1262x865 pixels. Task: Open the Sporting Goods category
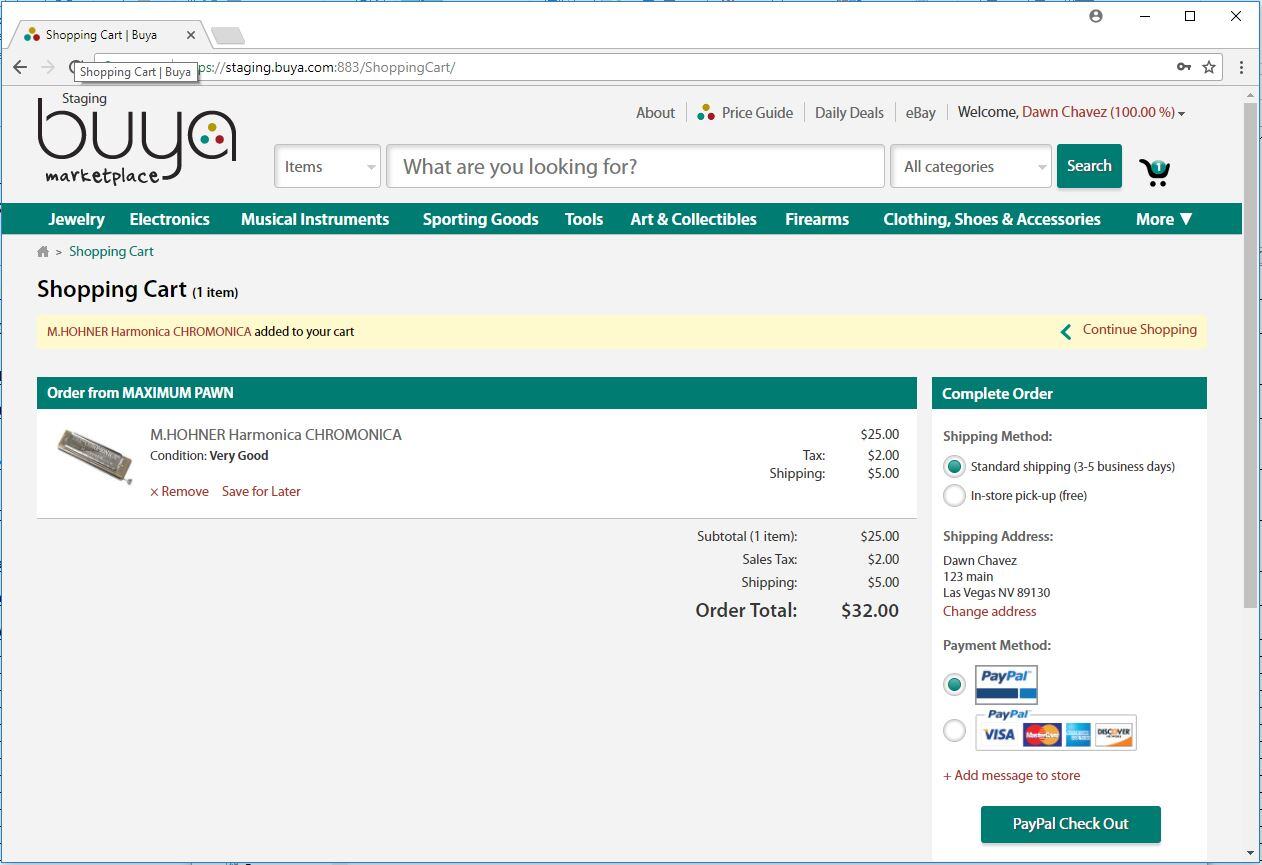click(480, 219)
